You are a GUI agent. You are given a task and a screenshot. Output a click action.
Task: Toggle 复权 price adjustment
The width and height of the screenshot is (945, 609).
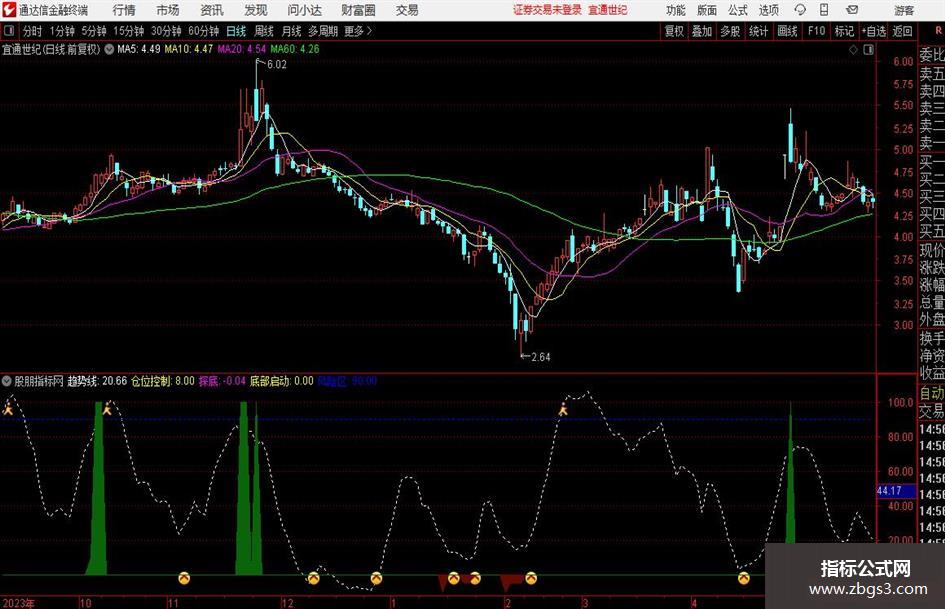click(x=674, y=31)
